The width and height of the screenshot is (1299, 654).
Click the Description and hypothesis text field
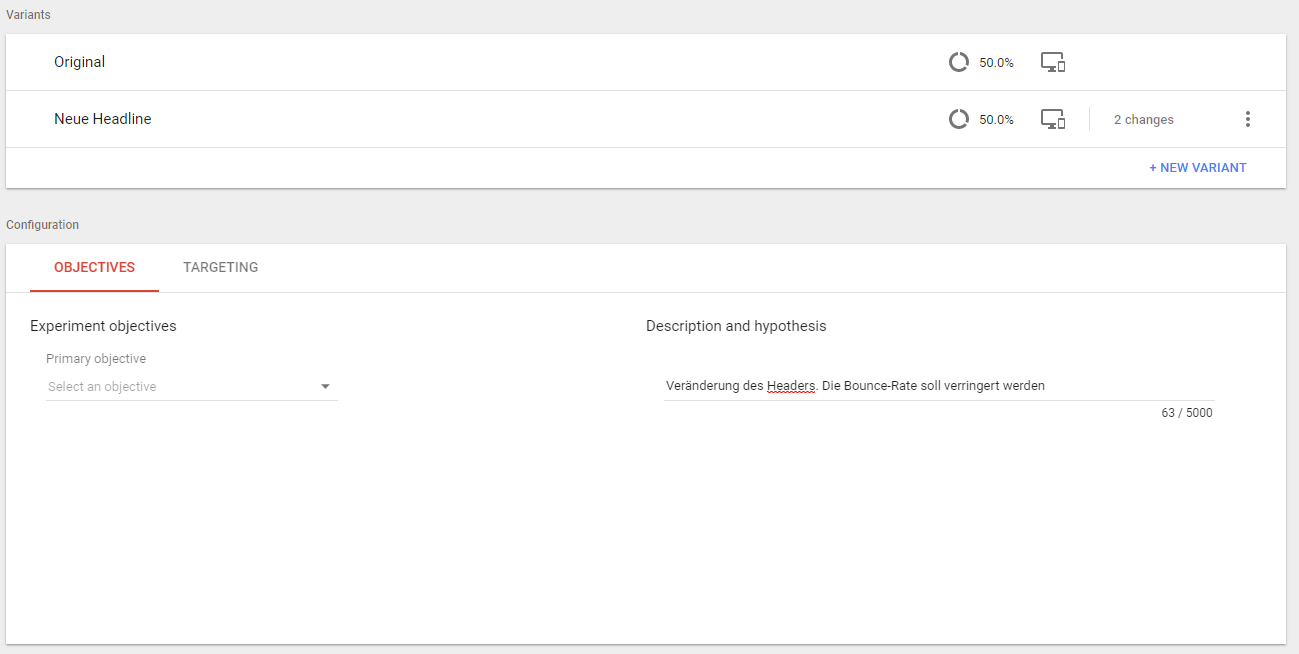[x=939, y=386]
